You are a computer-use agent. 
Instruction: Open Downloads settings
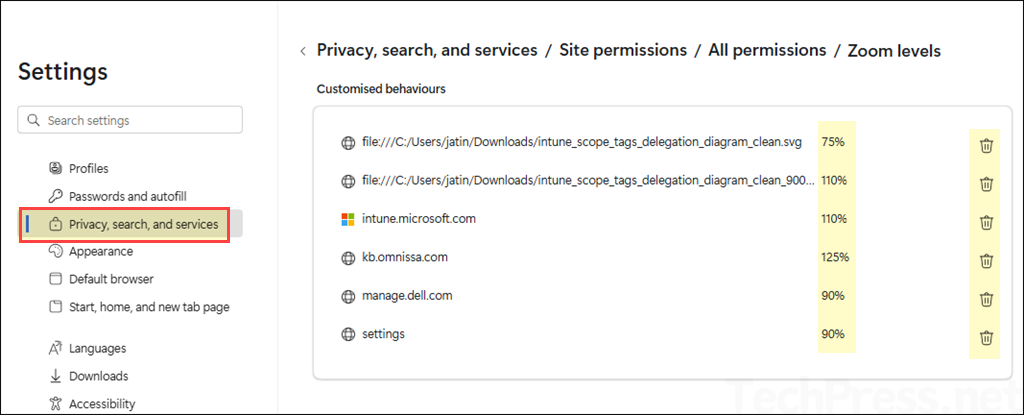click(x=99, y=376)
